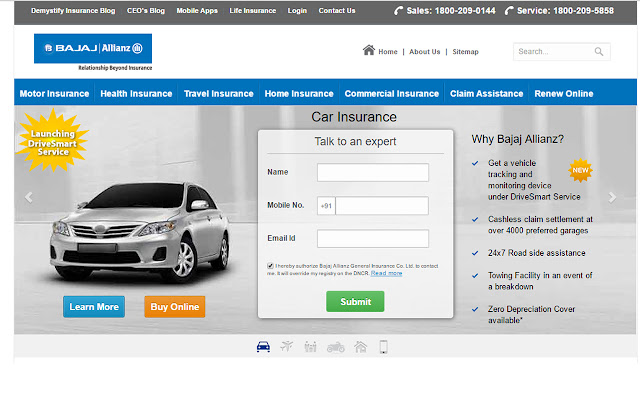This screenshot has height=400, width=640.
Task: Open Travel Insurance menu
Action: click(219, 93)
